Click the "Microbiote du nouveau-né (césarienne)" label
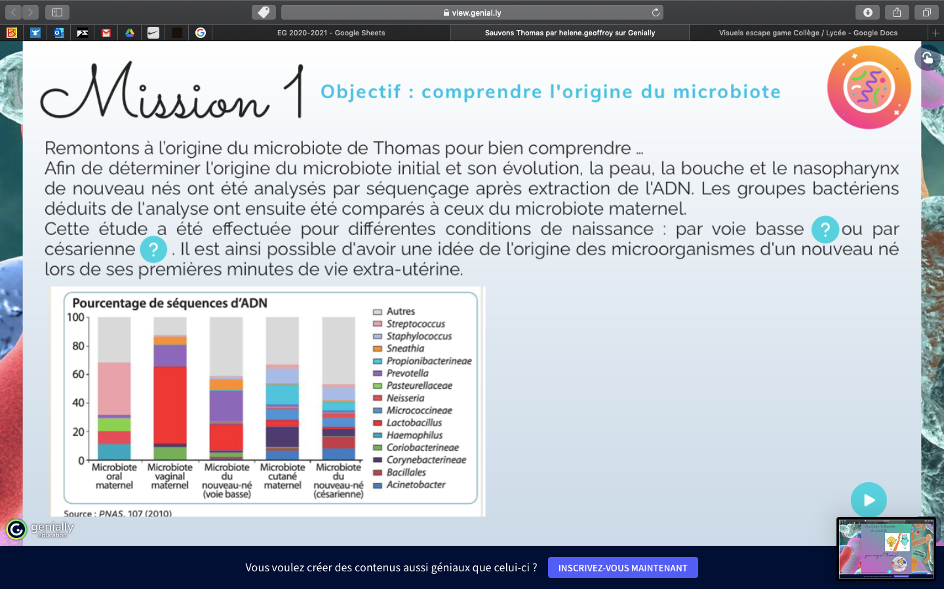945x589 pixels. [x=339, y=480]
